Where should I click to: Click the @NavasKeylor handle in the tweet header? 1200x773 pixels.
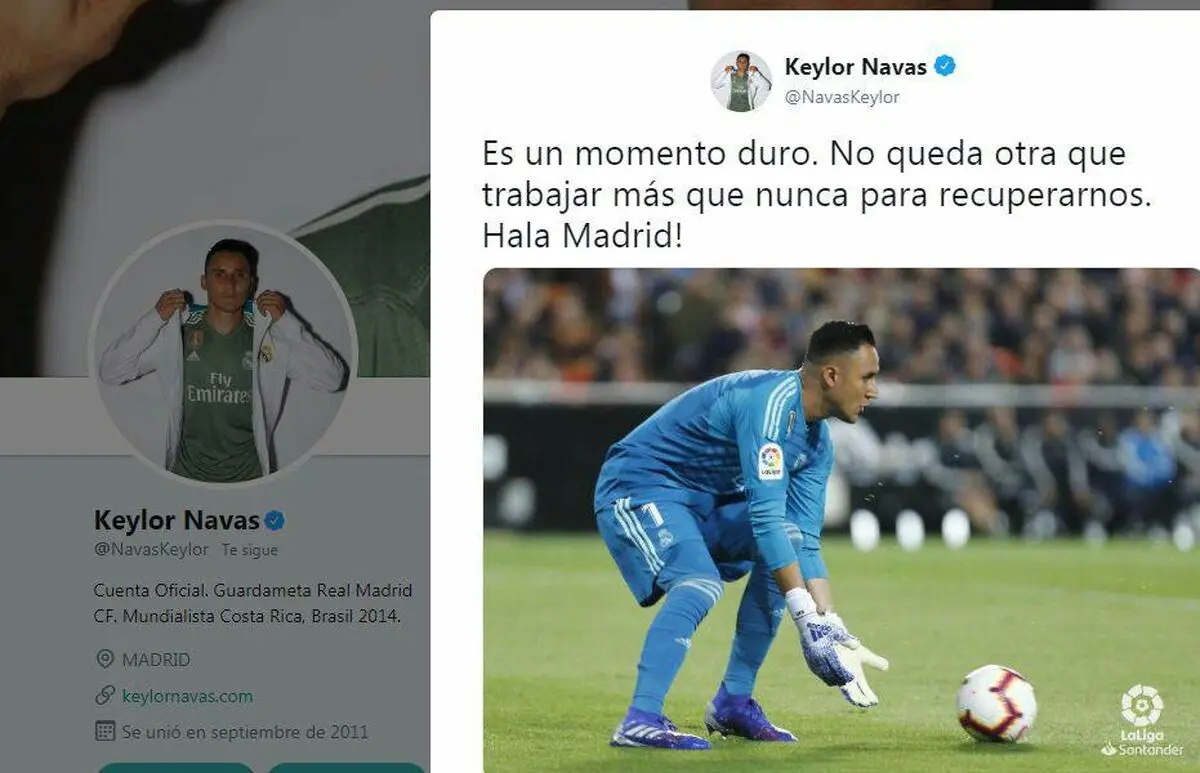coord(842,97)
